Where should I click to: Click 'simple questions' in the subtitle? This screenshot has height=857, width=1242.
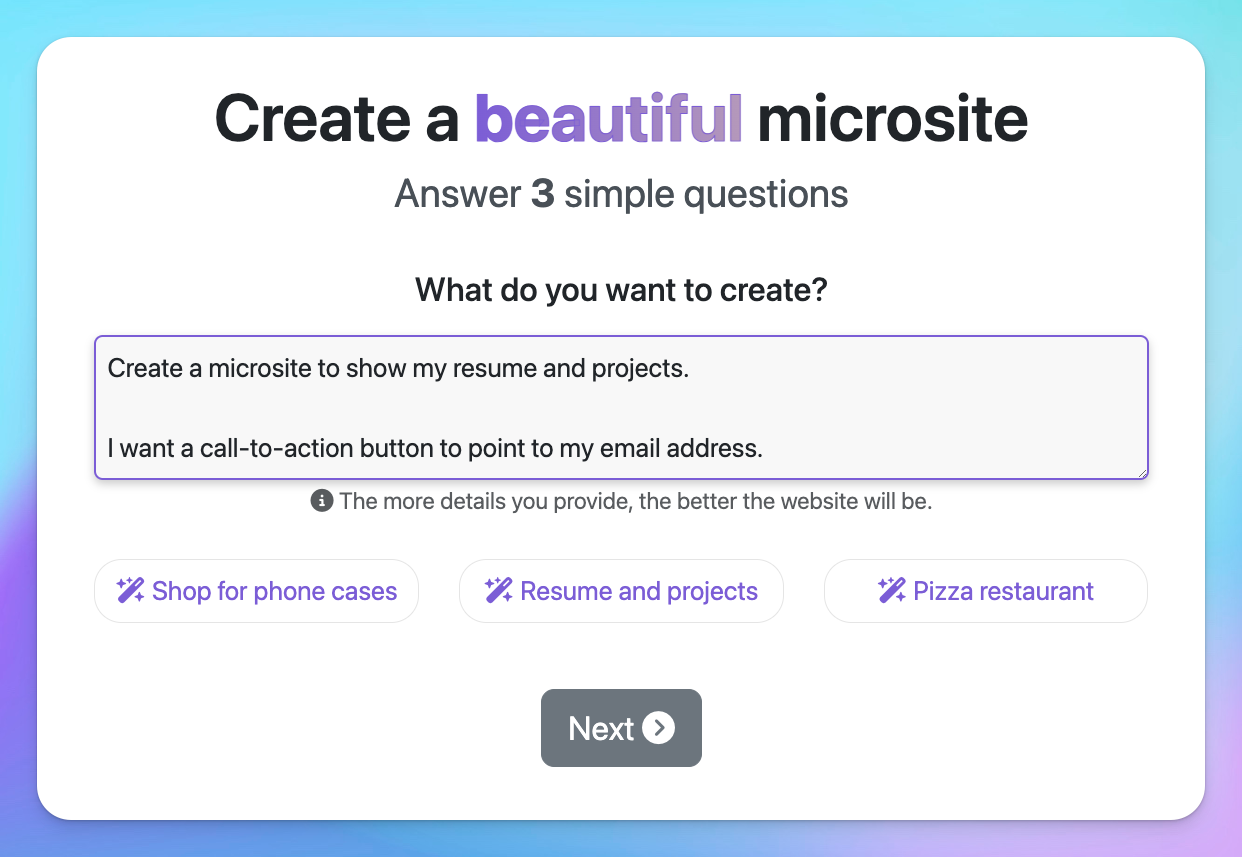(706, 194)
